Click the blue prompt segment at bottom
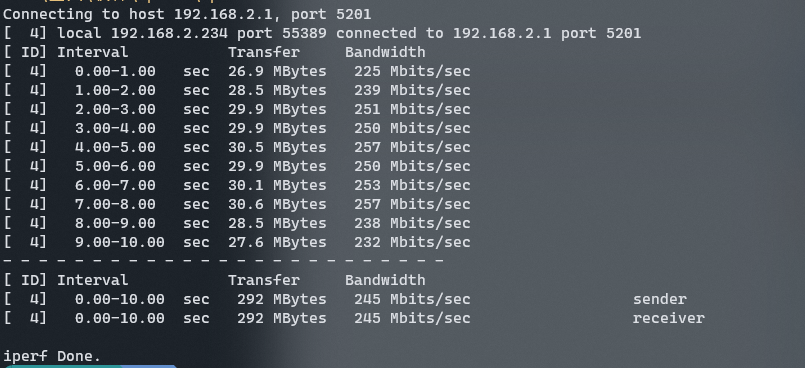Viewport: 805px width, 368px height. tap(150, 366)
